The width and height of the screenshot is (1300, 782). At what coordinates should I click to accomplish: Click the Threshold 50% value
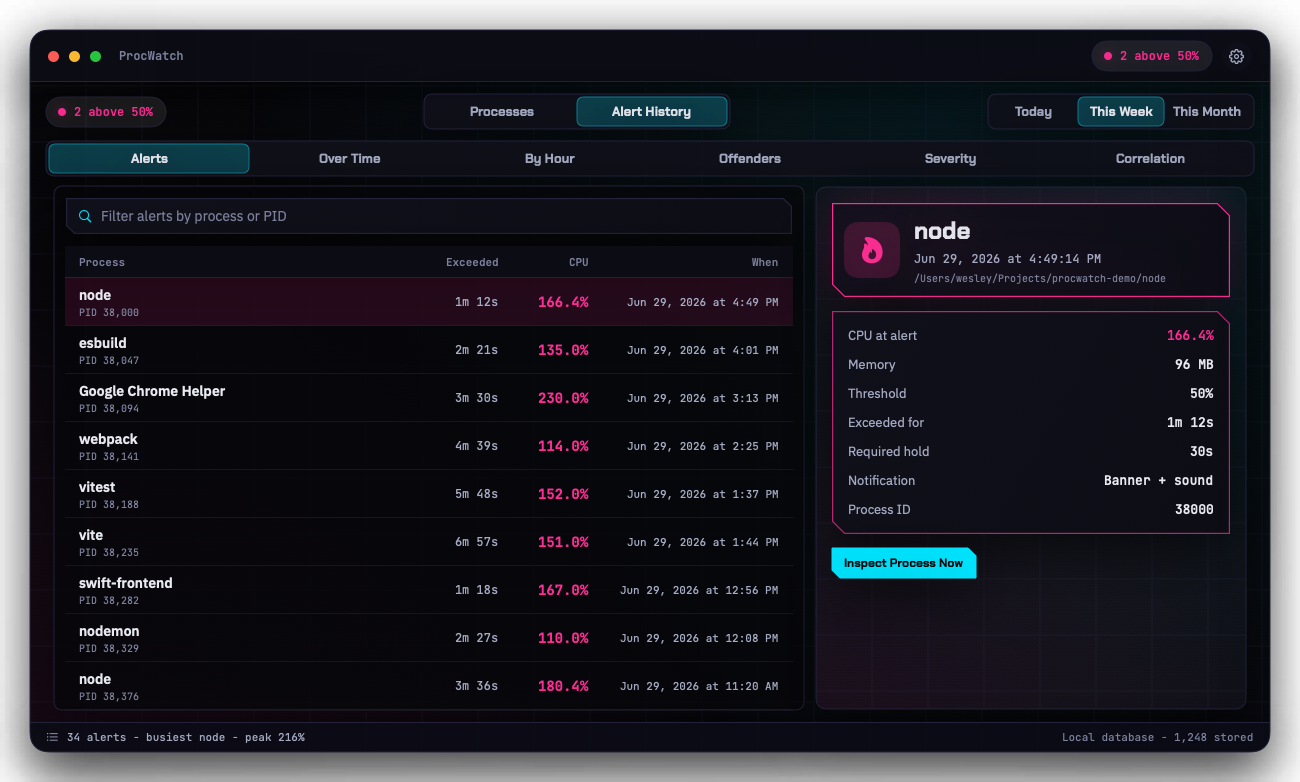click(1202, 394)
